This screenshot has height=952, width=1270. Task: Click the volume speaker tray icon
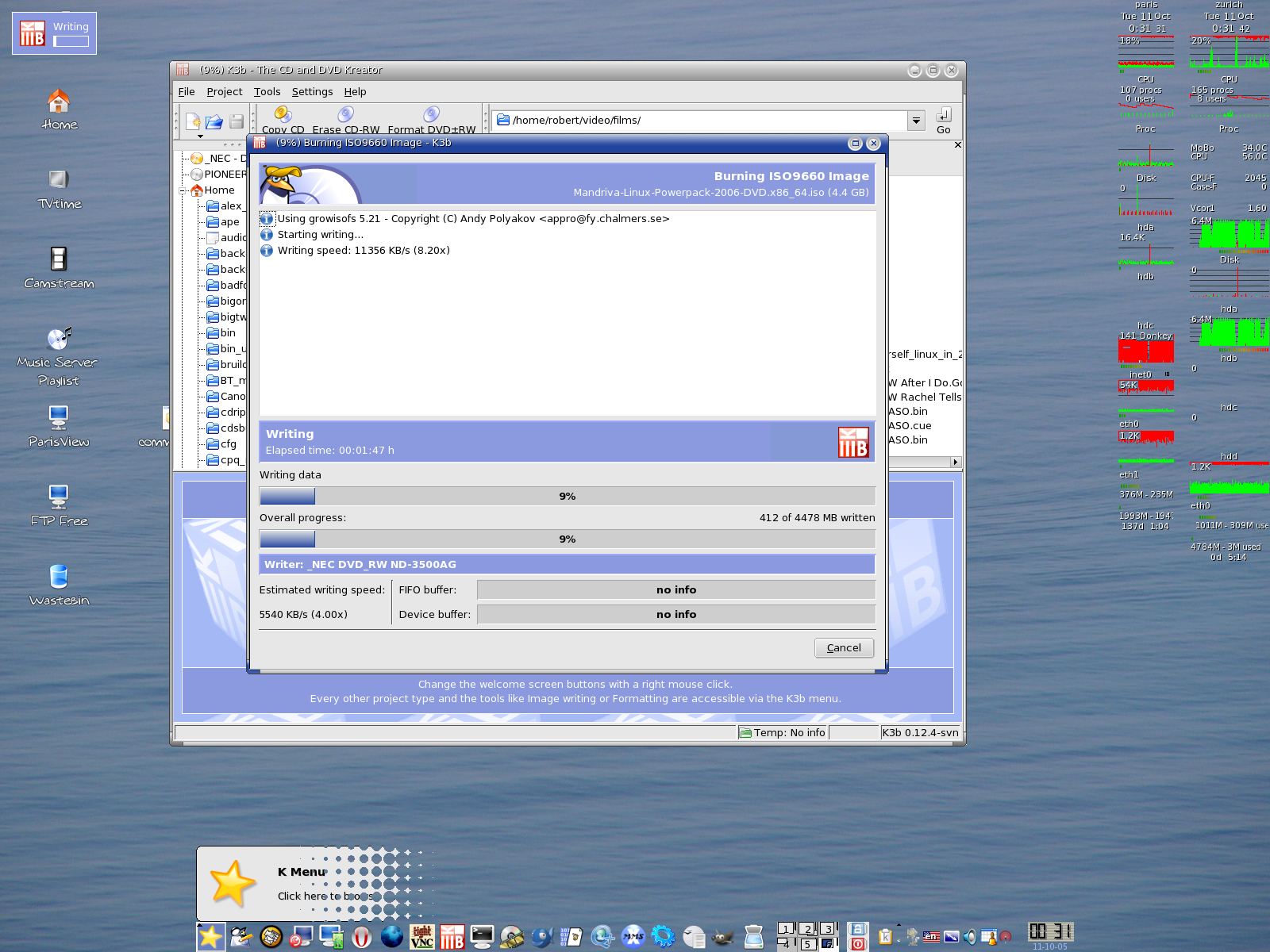(970, 937)
